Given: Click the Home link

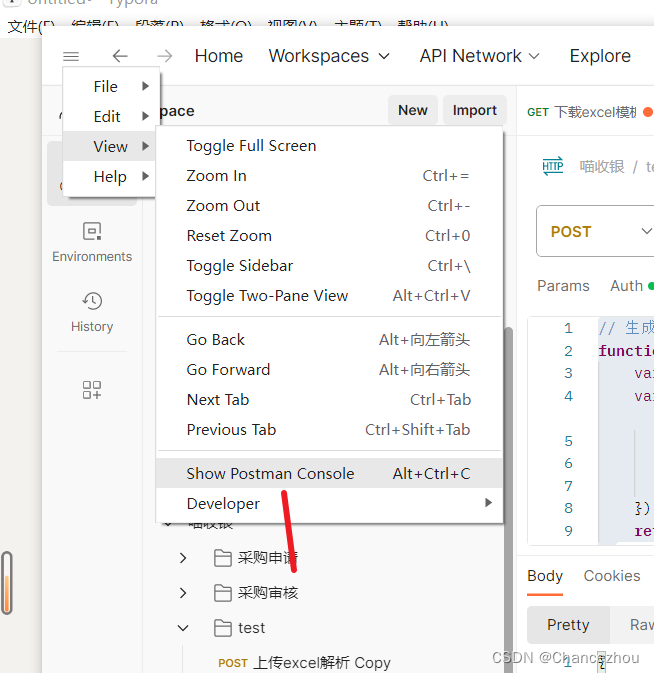Looking at the screenshot, I should pyautogui.click(x=219, y=56).
